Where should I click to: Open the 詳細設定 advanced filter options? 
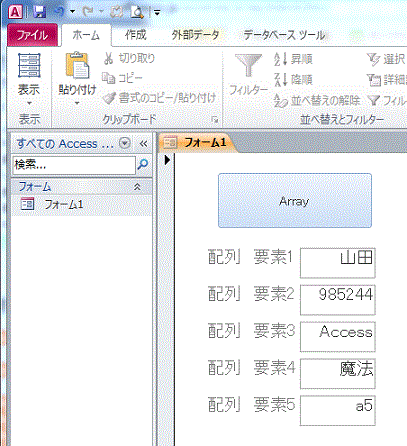click(x=386, y=79)
